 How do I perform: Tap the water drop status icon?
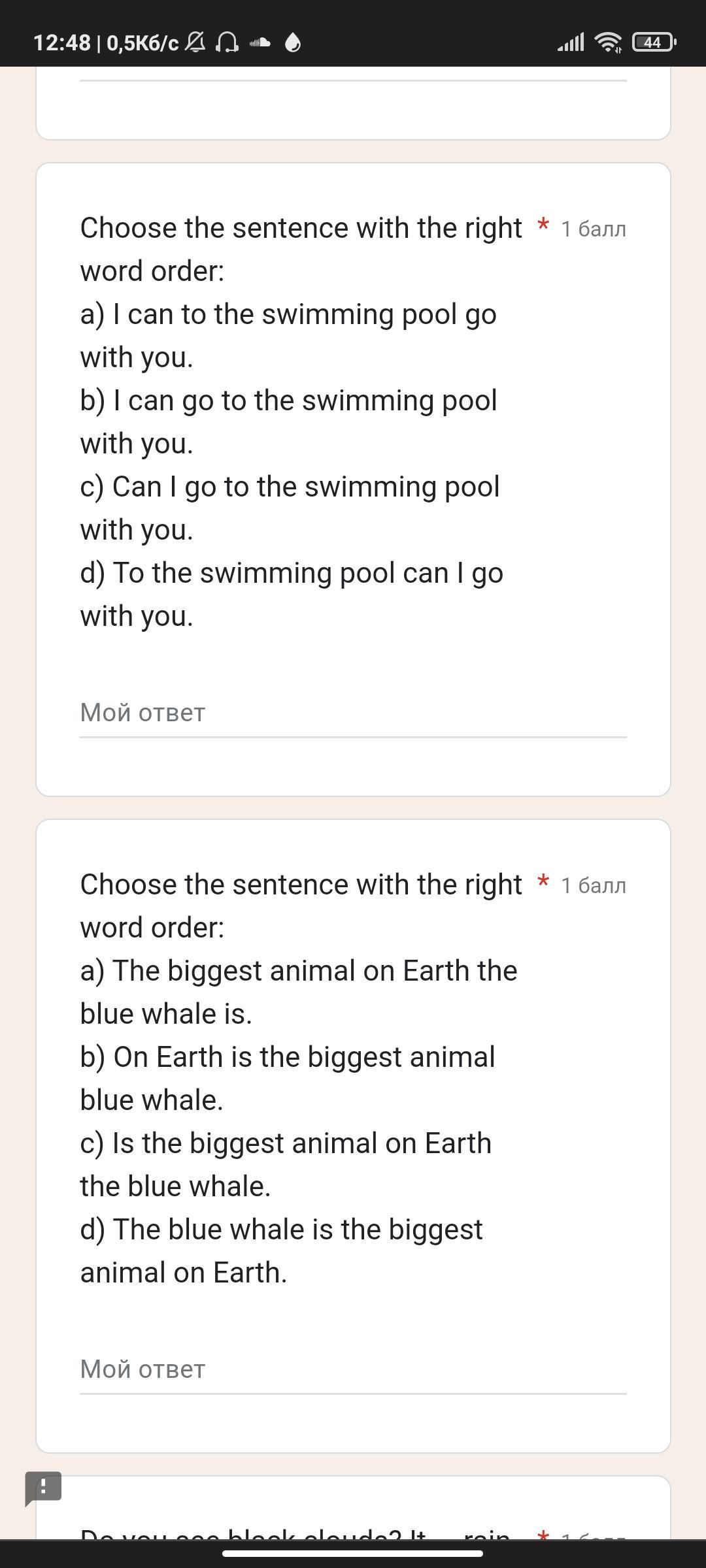point(293,43)
